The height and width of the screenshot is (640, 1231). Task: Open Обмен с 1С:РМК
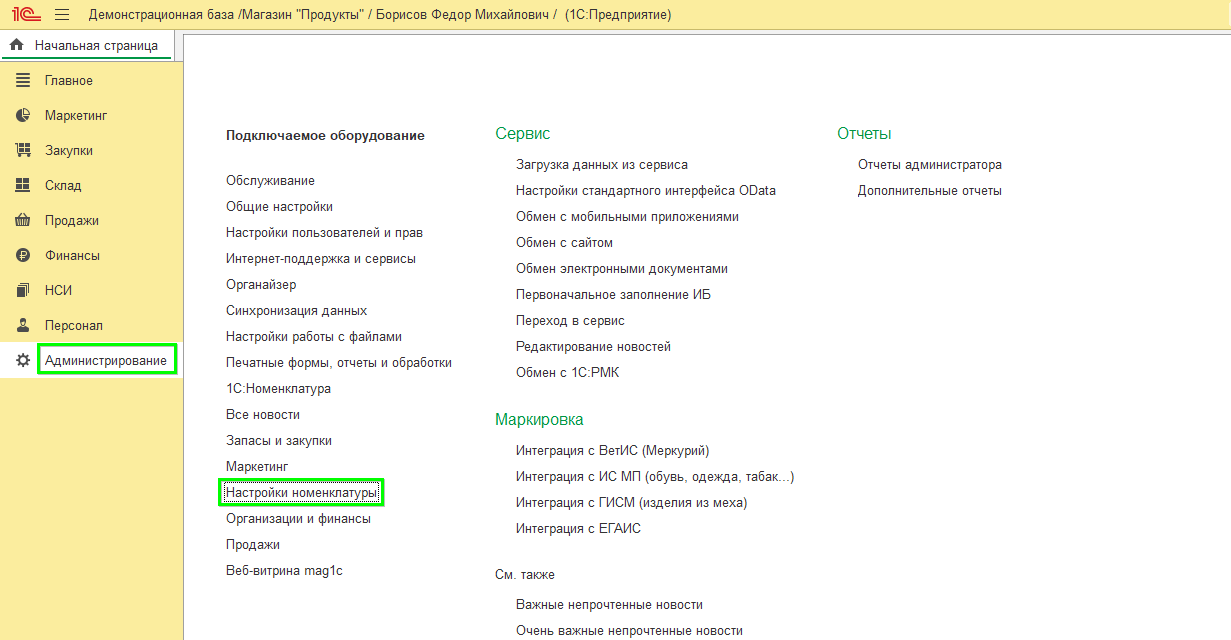(568, 372)
